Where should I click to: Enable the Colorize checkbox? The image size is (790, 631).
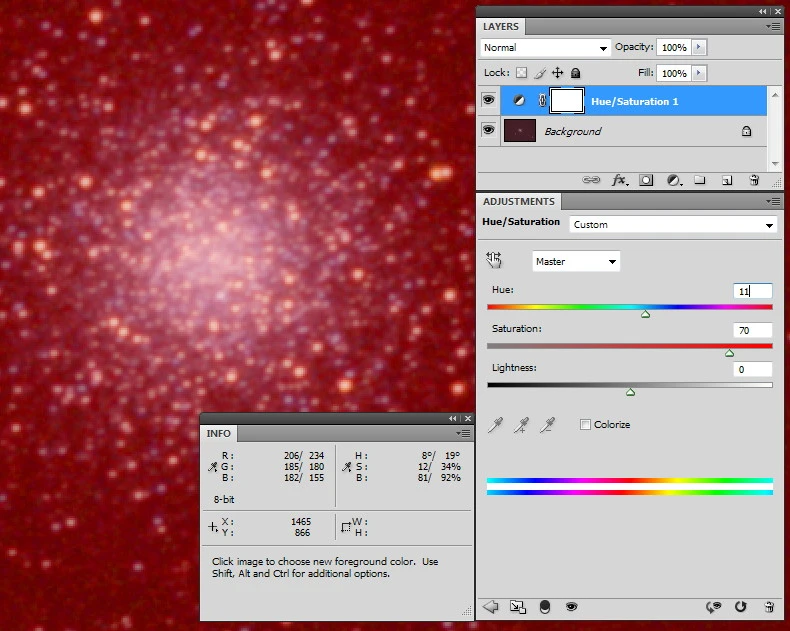pos(585,425)
